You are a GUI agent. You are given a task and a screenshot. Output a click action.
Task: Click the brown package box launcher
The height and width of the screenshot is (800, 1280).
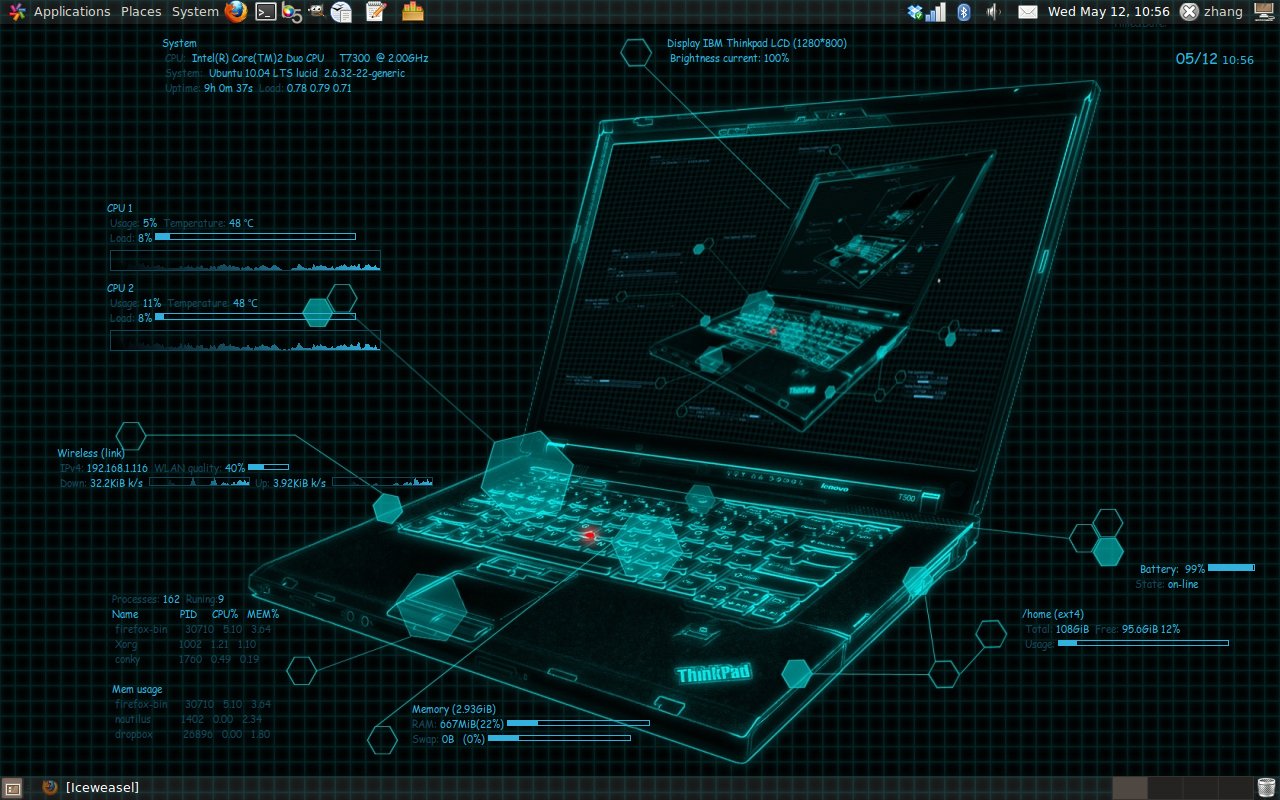(412, 12)
